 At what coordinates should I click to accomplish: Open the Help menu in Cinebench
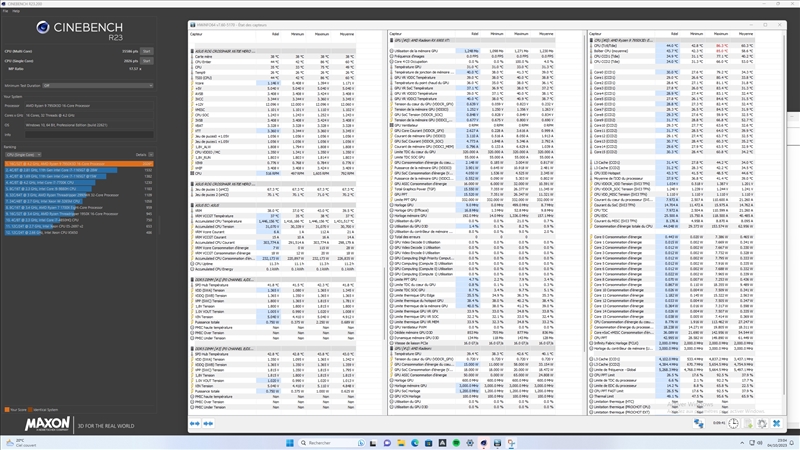(15, 10)
